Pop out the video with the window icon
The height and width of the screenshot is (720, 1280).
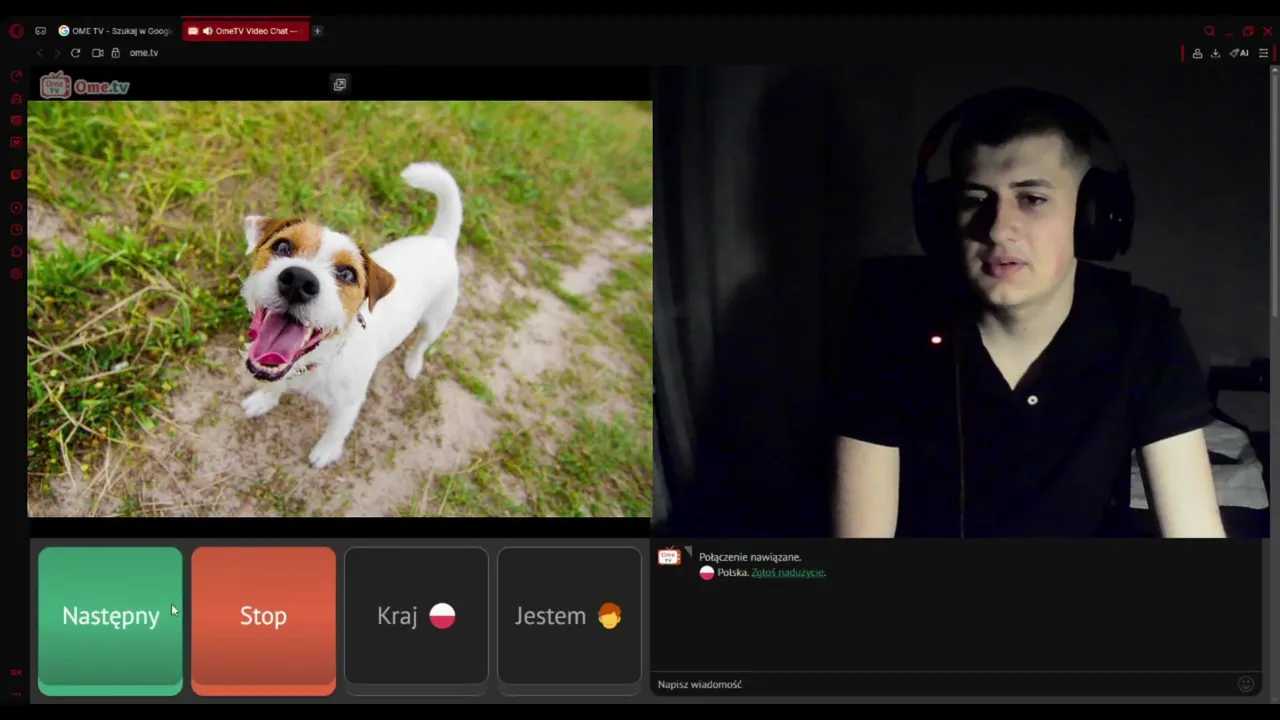point(340,85)
